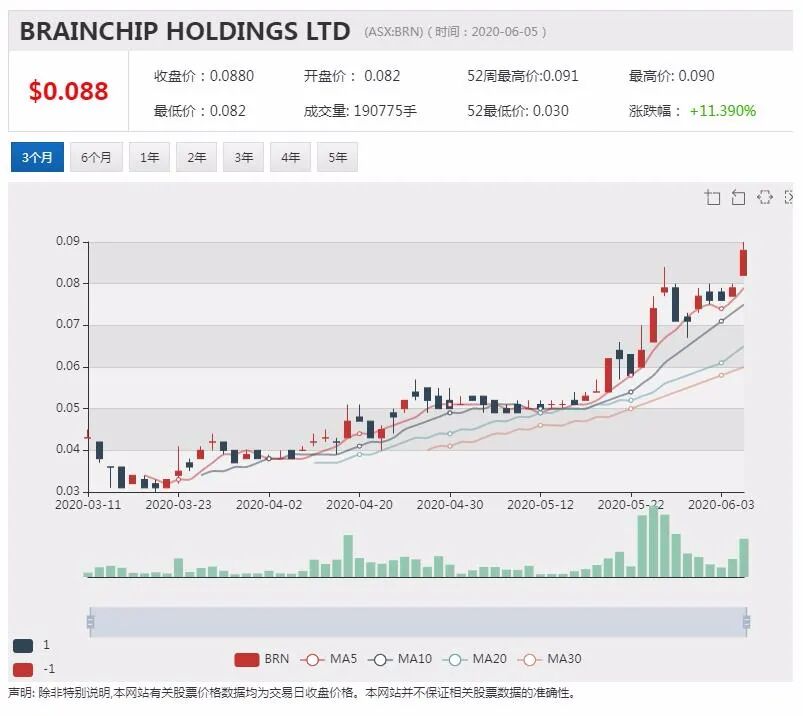The image size is (803, 716).
Task: Click the 0.05 y-axis label
Action: pyautogui.click(x=68, y=408)
